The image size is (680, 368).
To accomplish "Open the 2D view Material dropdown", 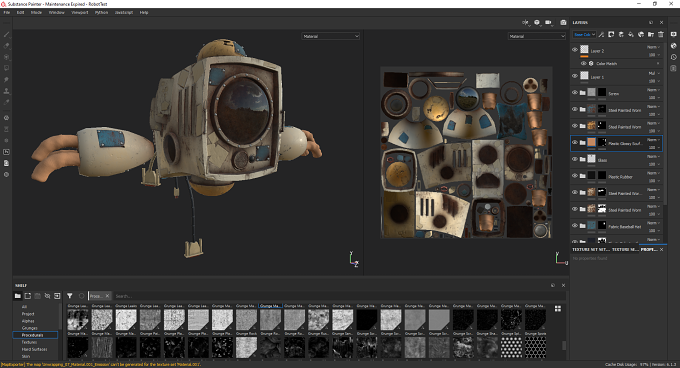I will tap(537, 36).
